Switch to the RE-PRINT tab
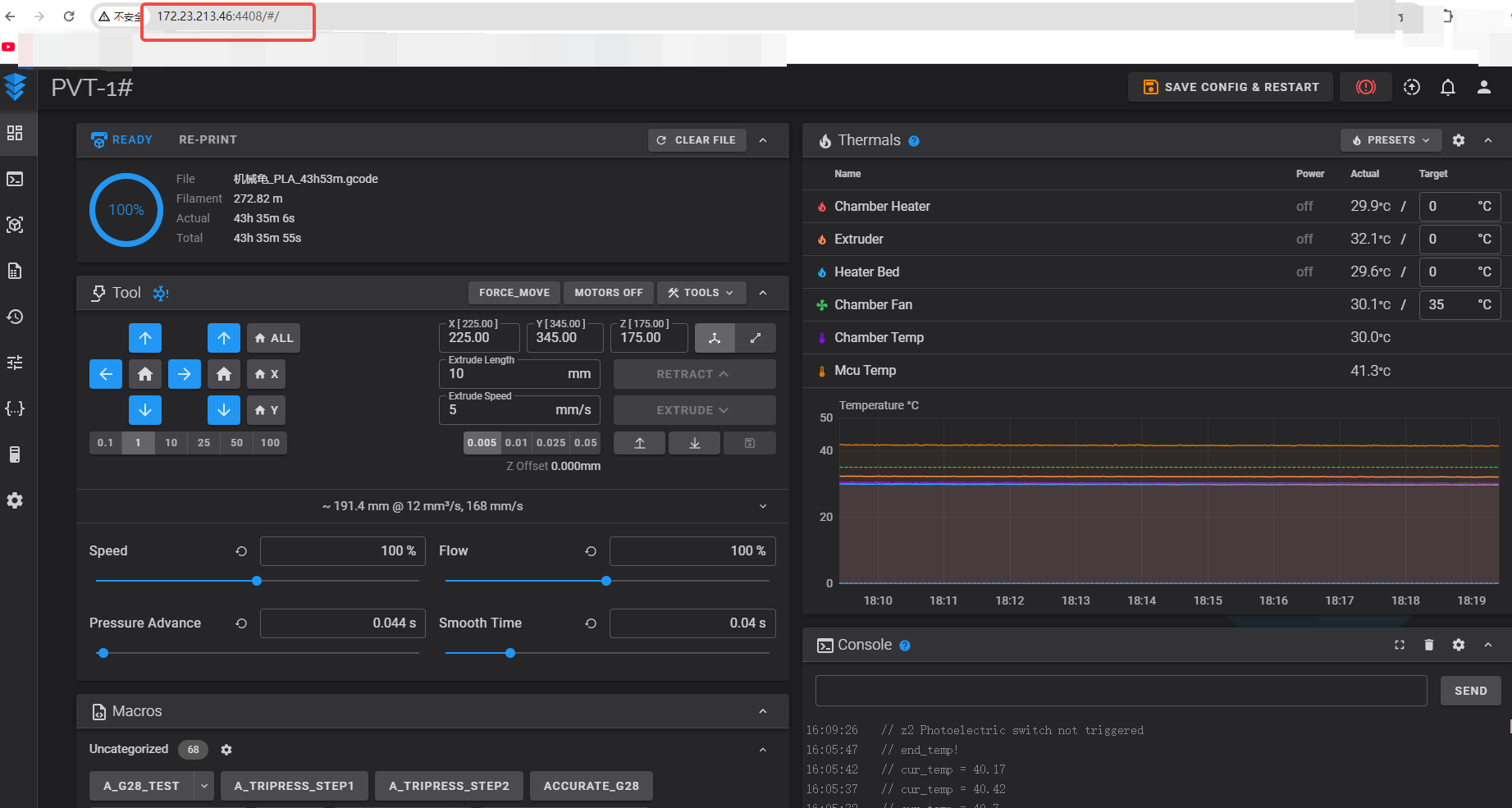1512x808 pixels. click(208, 140)
